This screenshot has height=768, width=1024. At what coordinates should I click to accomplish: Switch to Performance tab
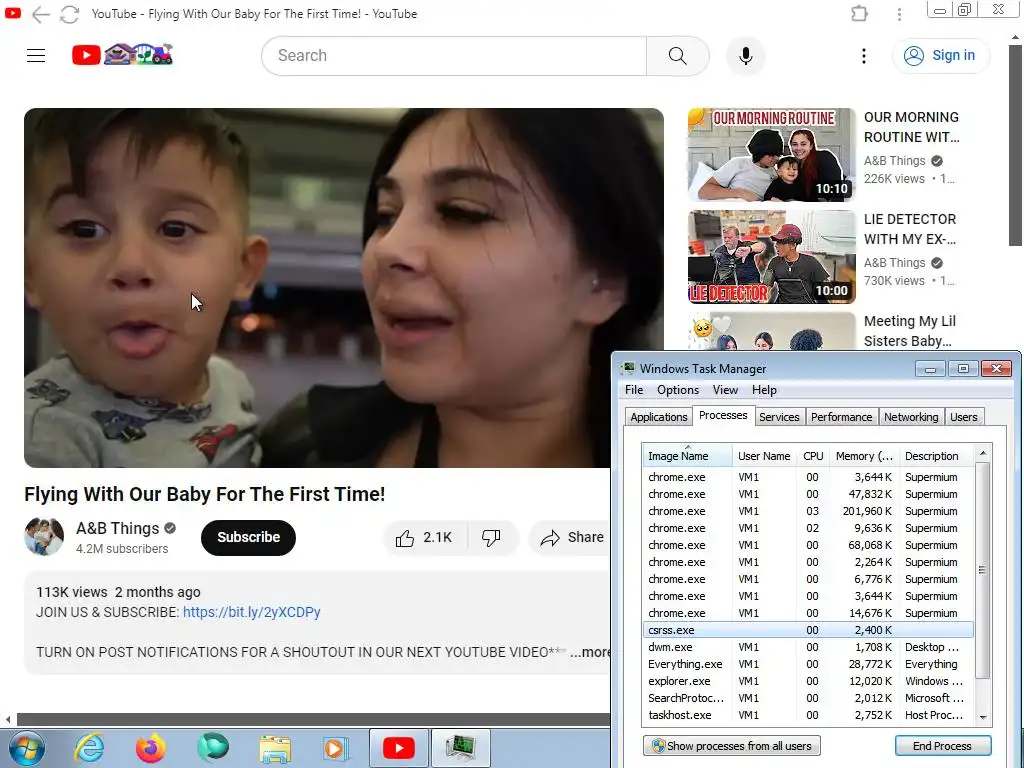[x=841, y=417]
